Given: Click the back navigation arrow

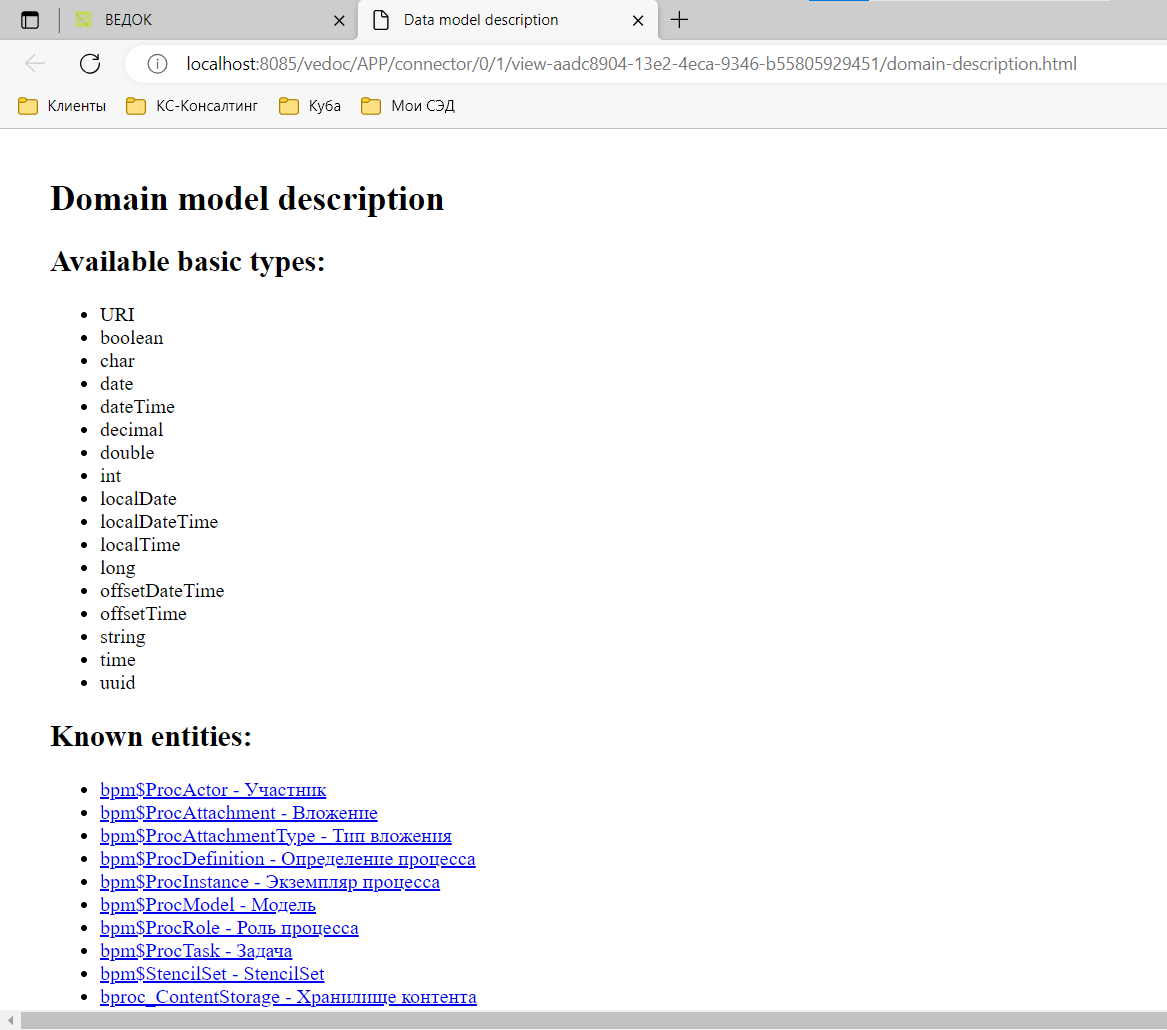Looking at the screenshot, I should point(35,64).
